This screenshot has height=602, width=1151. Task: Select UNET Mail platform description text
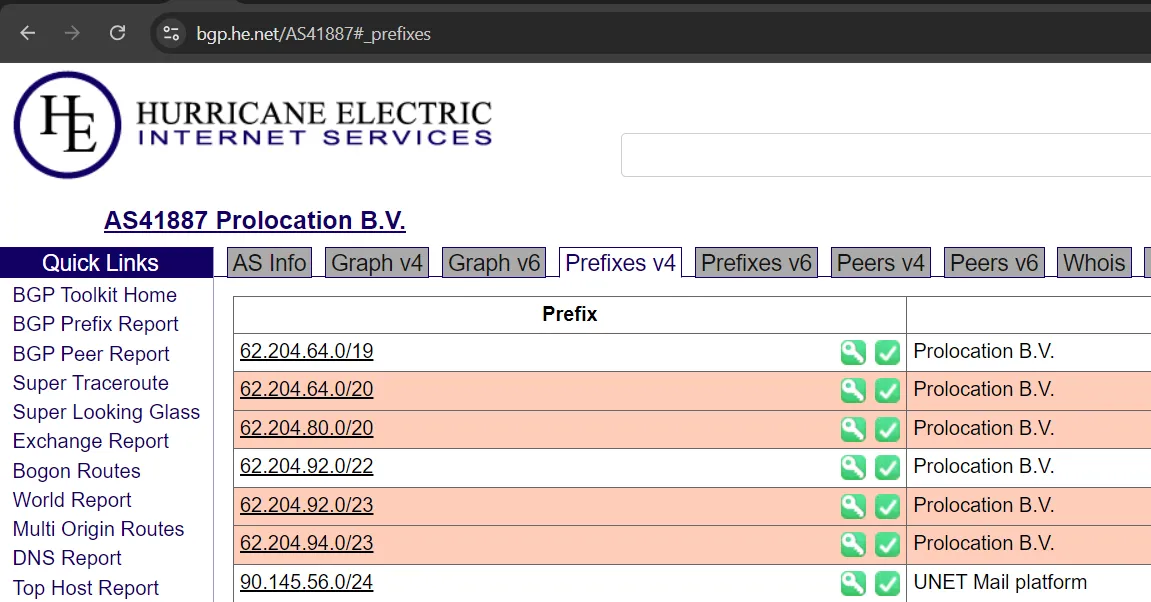point(1000,582)
